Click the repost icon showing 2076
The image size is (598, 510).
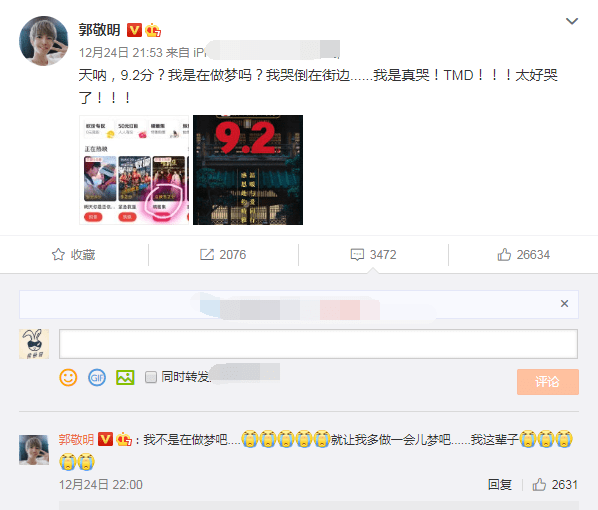(207, 254)
